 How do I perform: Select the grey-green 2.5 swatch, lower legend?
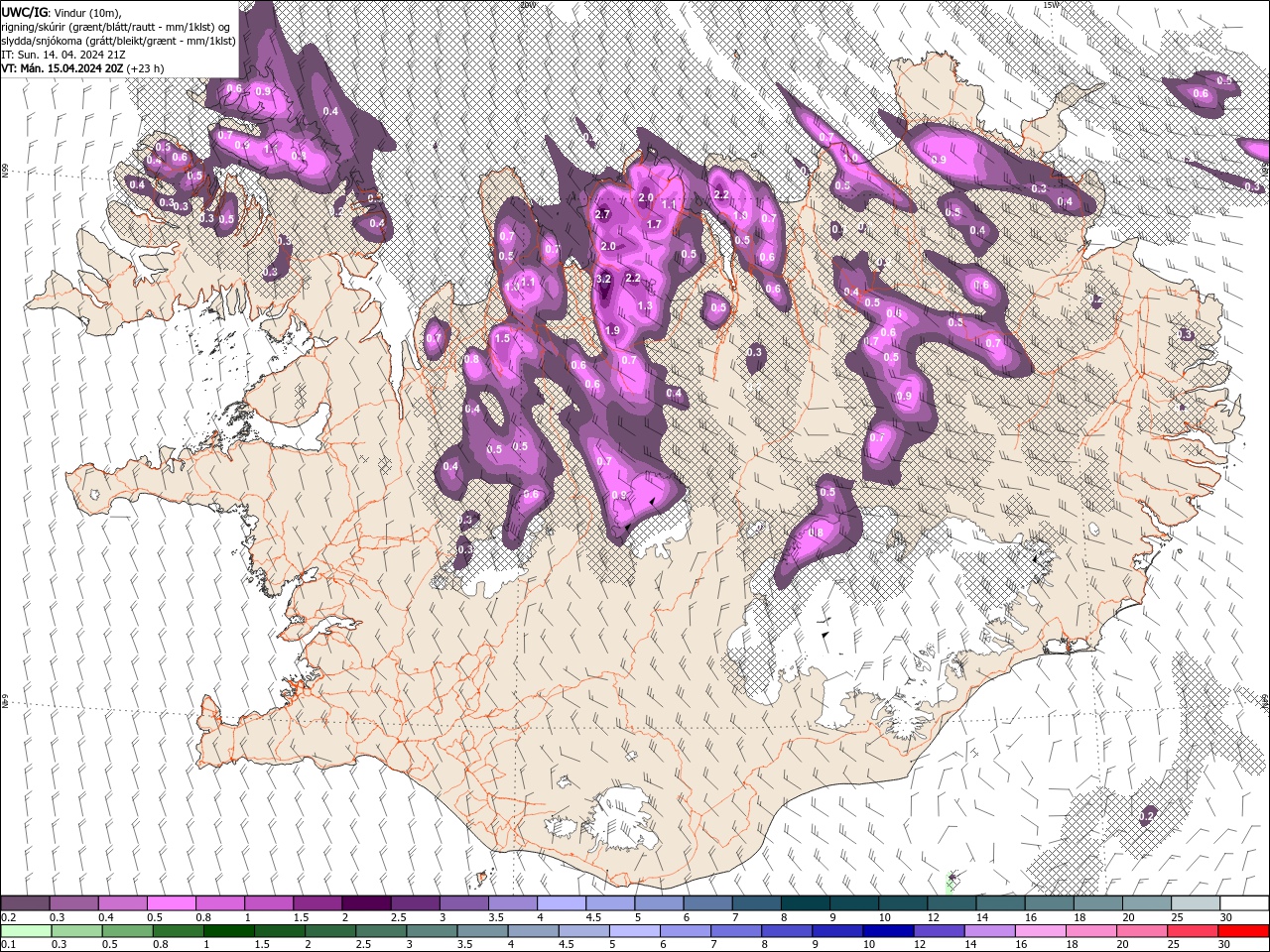(381, 930)
